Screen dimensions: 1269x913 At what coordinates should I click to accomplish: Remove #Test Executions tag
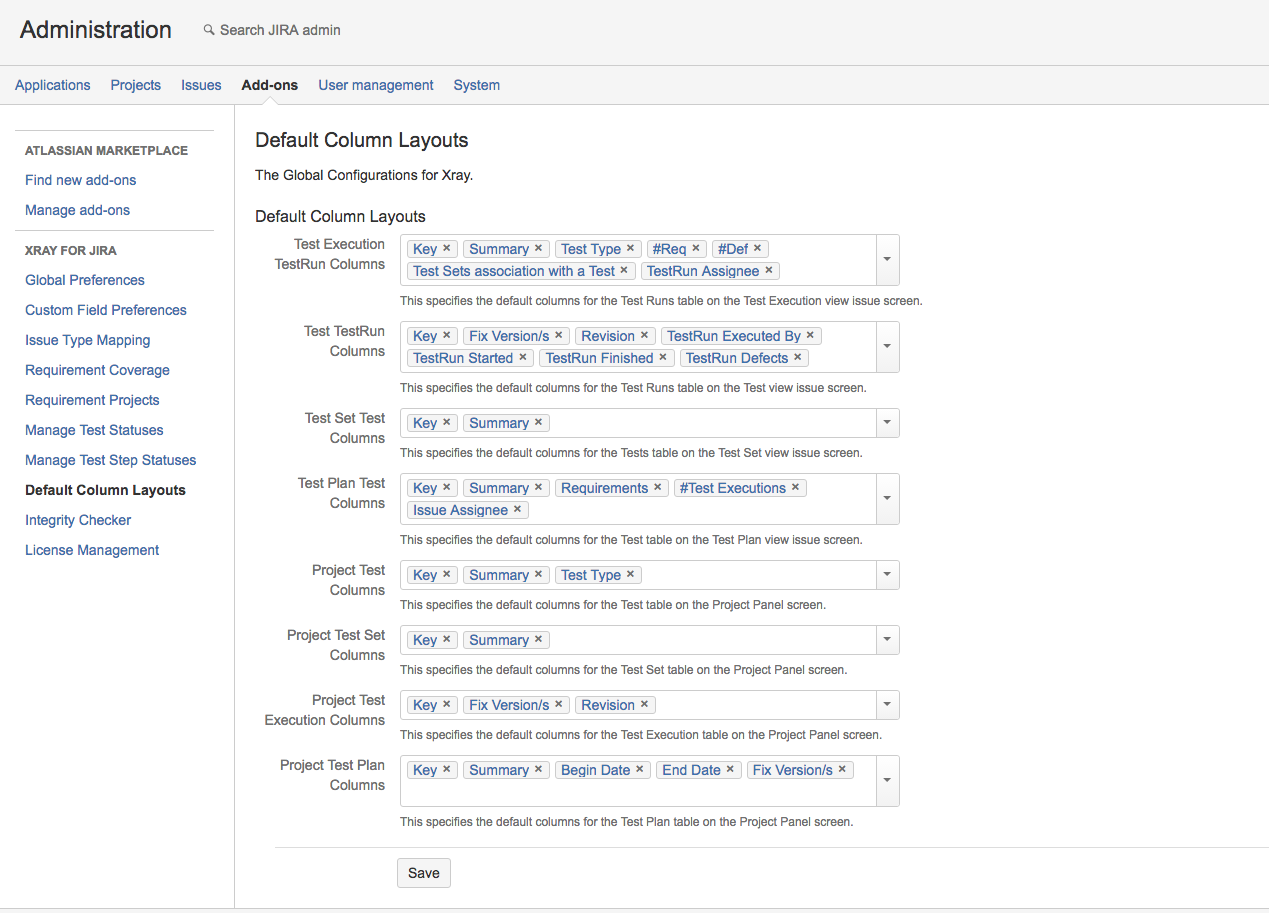click(x=796, y=487)
